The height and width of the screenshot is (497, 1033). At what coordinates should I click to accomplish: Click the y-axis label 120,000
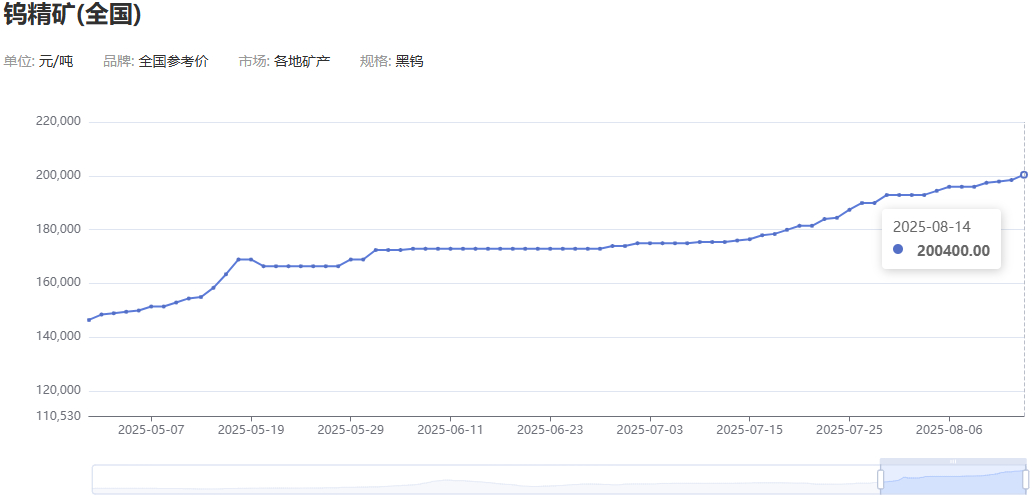[60, 391]
